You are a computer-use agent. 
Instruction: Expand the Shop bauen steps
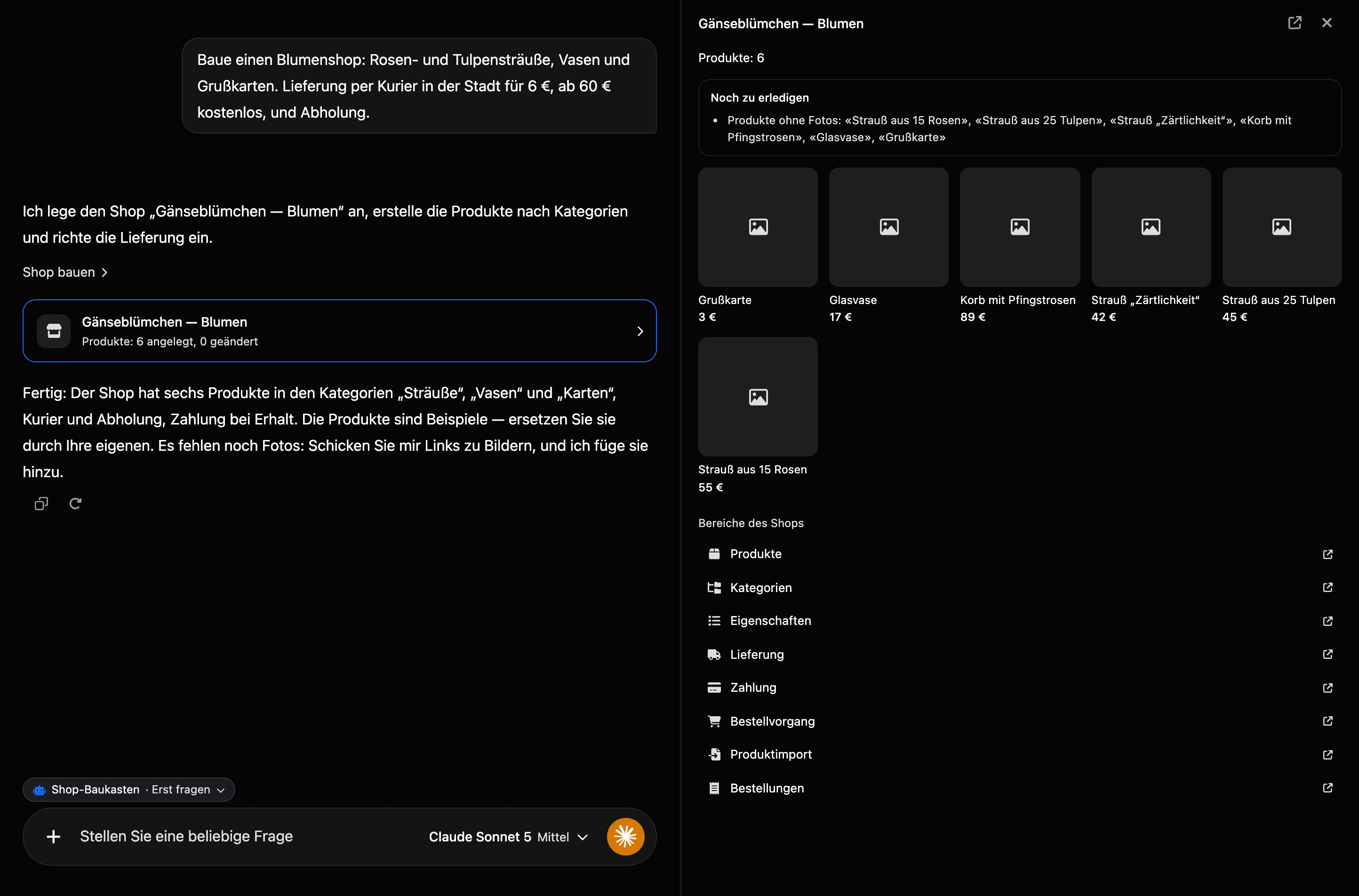[x=65, y=272]
